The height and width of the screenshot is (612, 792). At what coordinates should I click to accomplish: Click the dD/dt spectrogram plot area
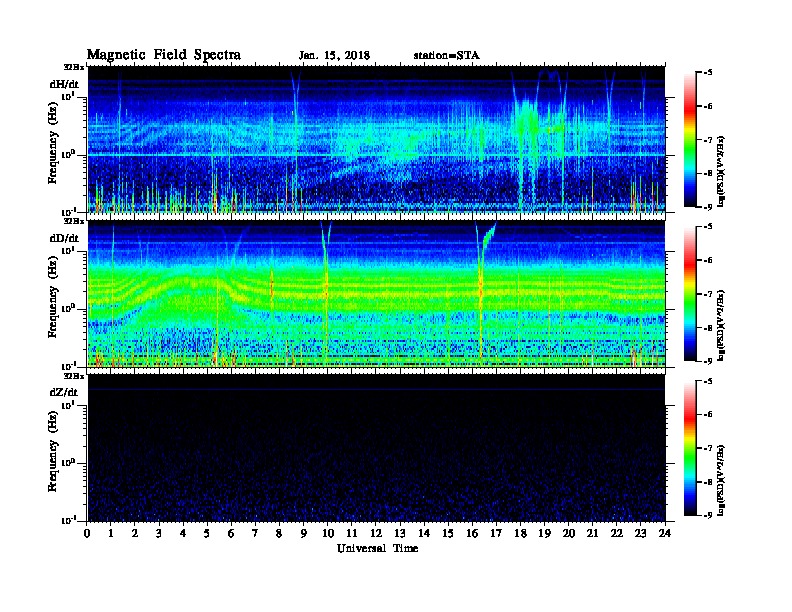(x=376, y=293)
